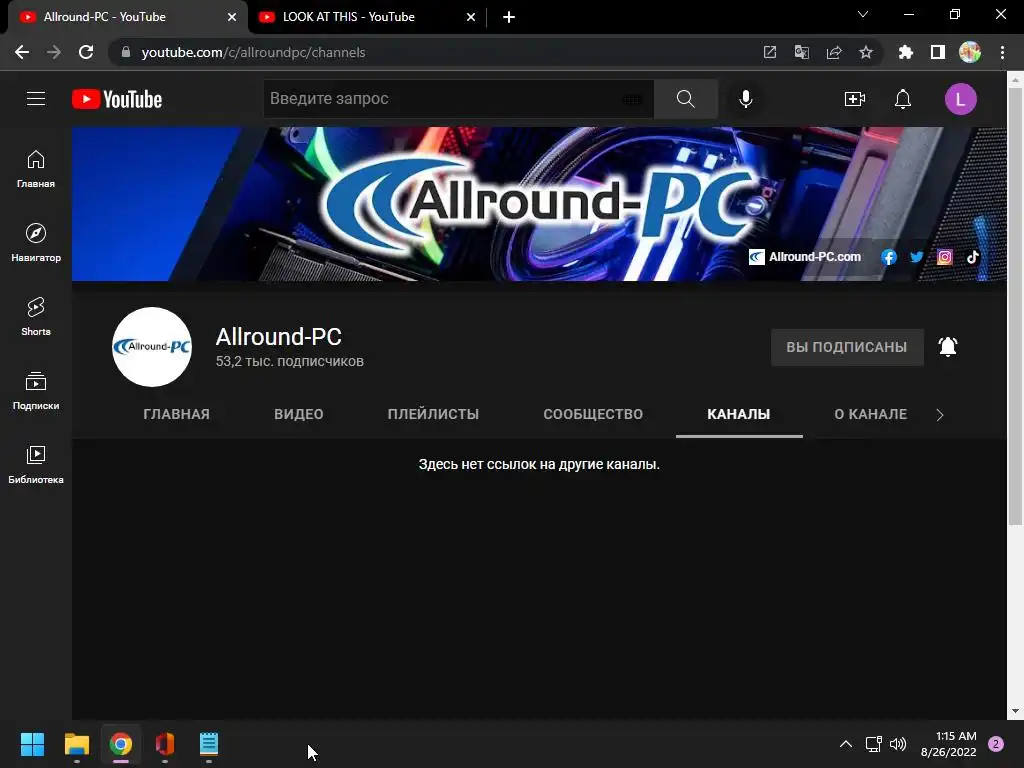
Task: Open page in app icon in address bar
Action: coord(770,52)
